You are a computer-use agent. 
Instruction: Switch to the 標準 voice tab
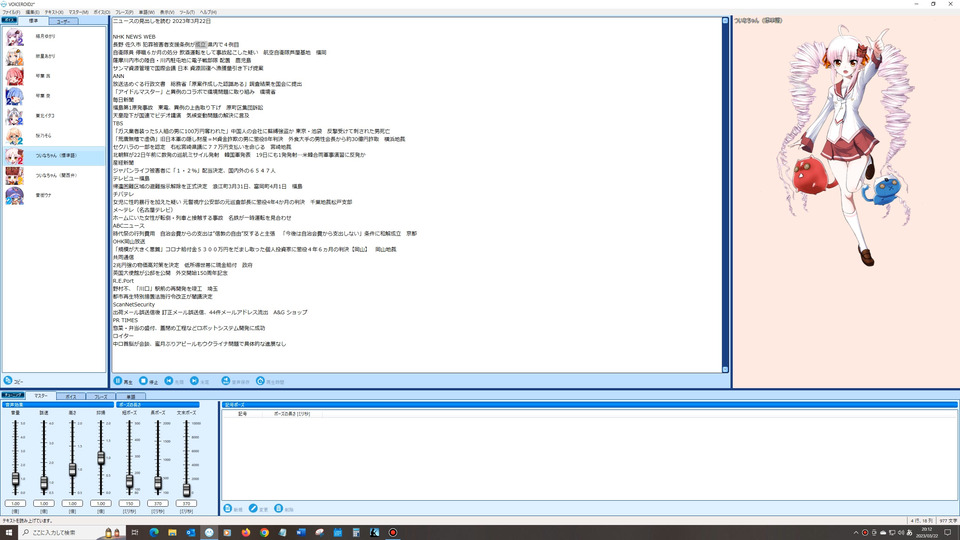click(x=33, y=21)
